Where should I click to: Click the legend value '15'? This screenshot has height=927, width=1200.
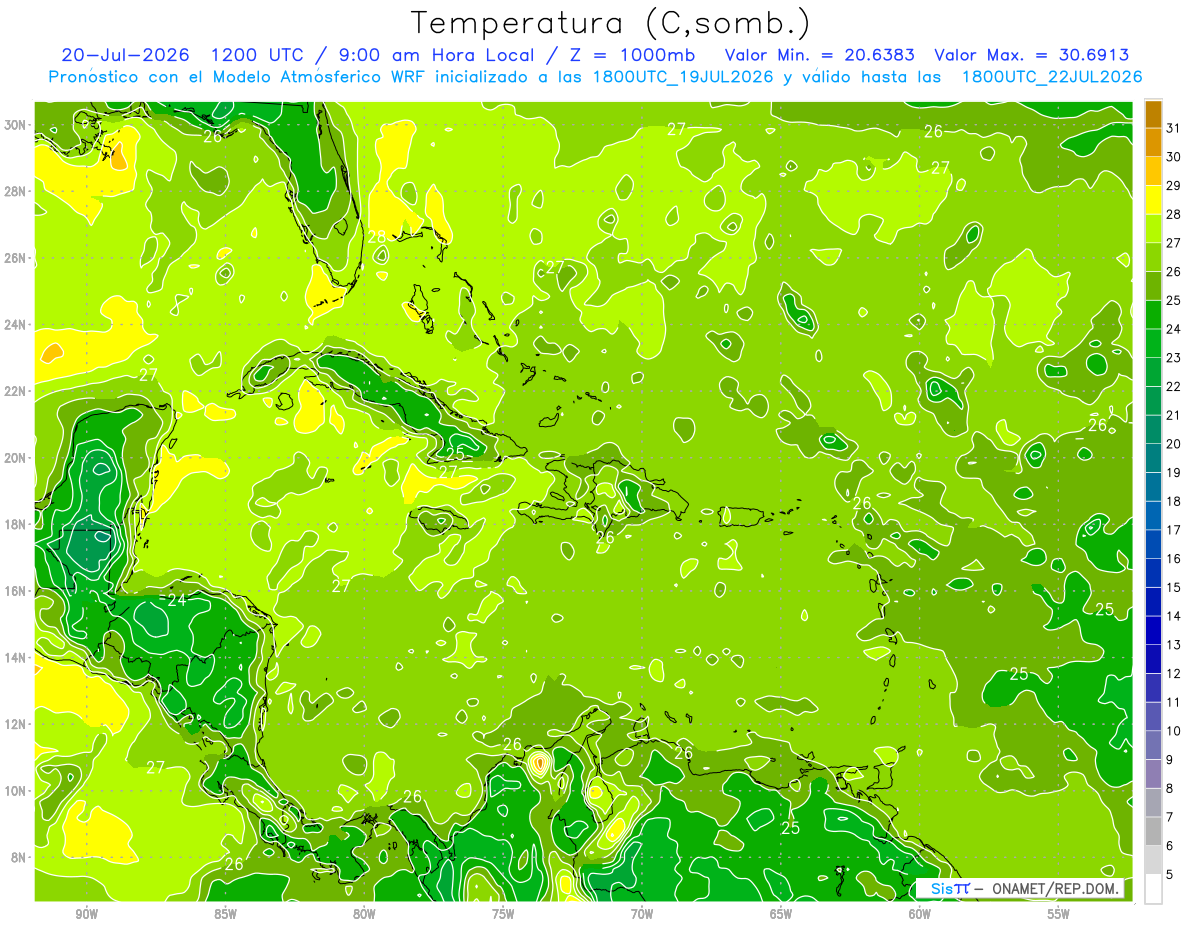click(1174, 587)
